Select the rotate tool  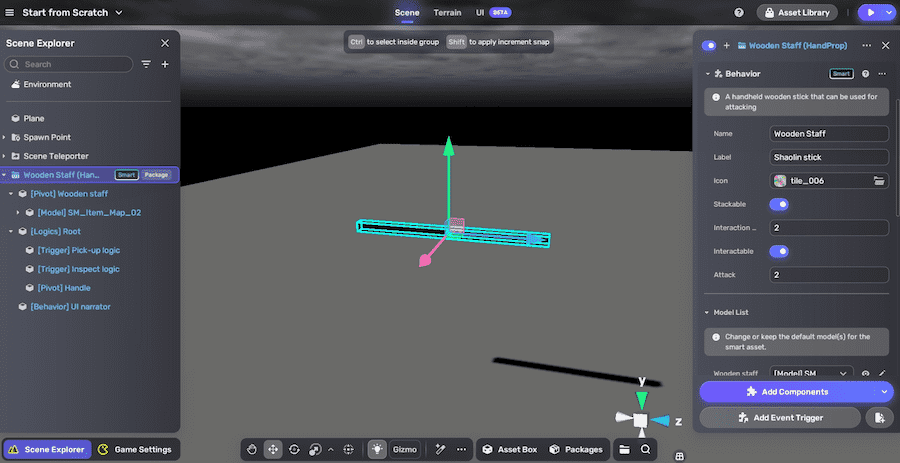[294, 450]
